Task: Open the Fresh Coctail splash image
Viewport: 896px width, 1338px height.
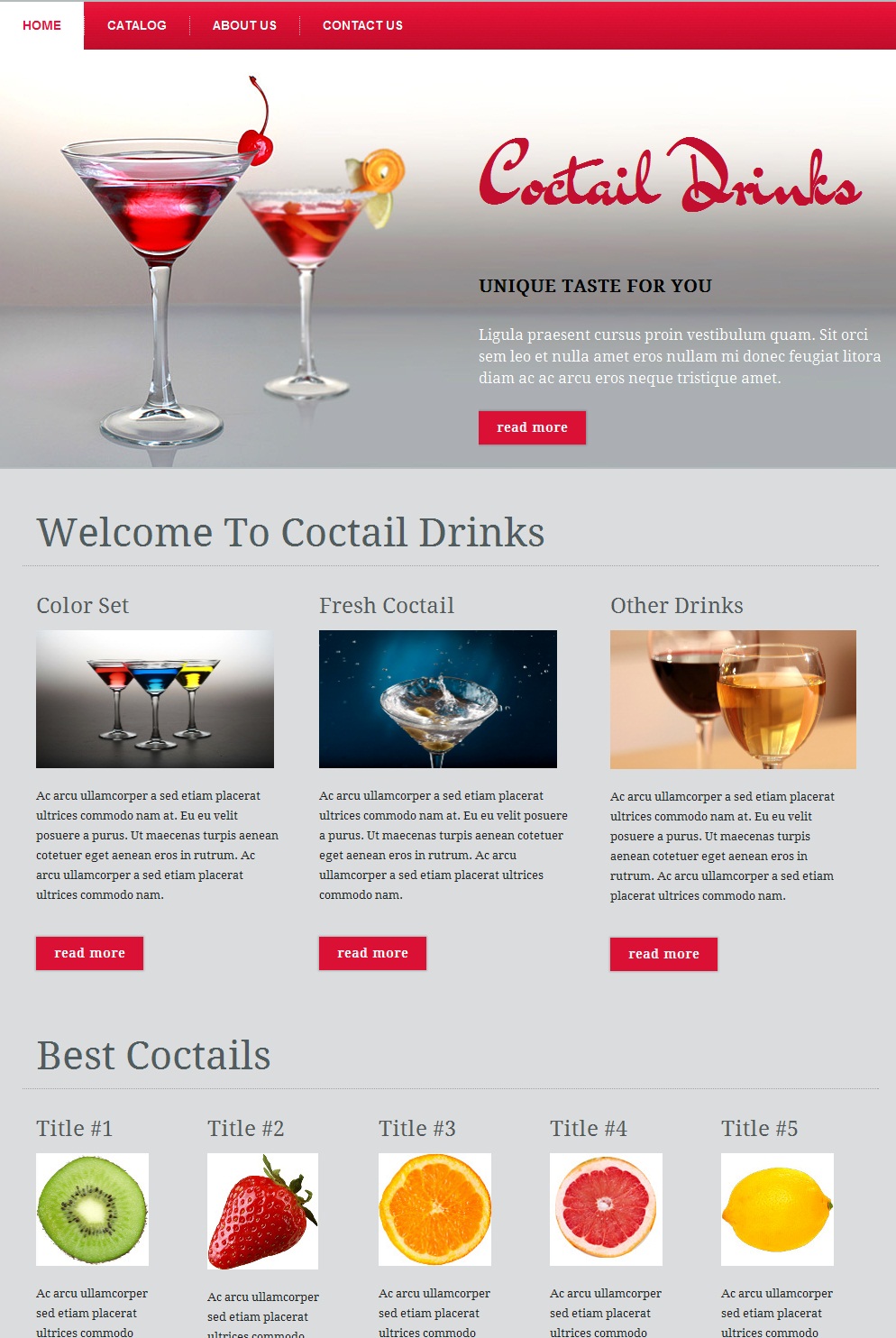Action: [438, 699]
